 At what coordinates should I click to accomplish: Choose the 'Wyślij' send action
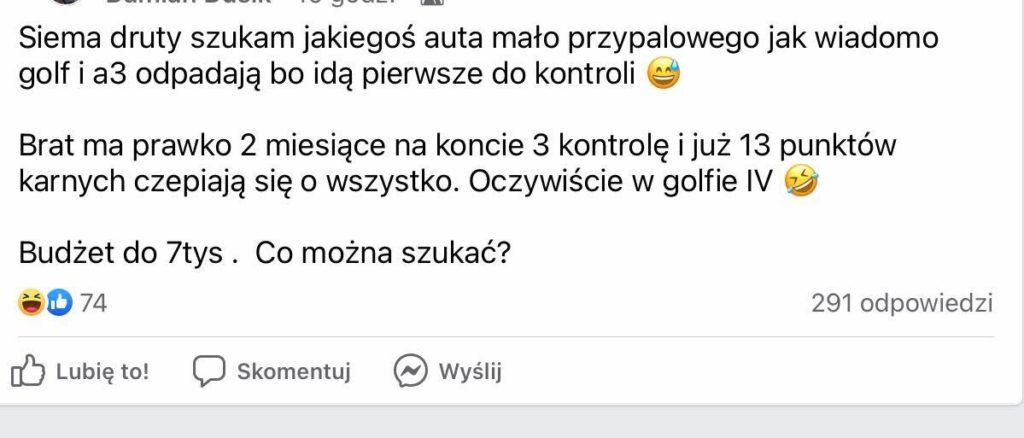coord(470,371)
